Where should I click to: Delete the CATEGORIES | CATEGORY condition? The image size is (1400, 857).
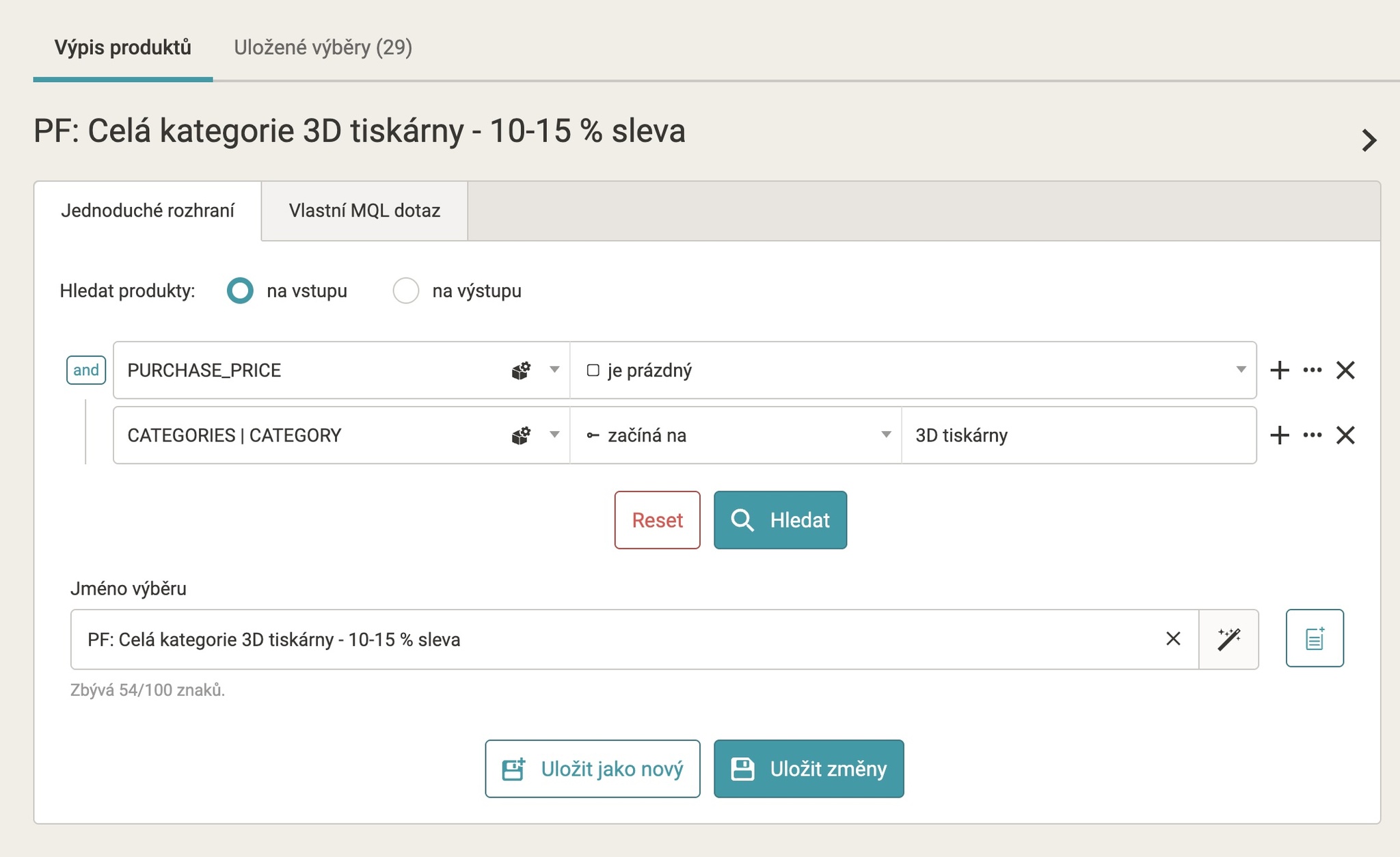1345,435
